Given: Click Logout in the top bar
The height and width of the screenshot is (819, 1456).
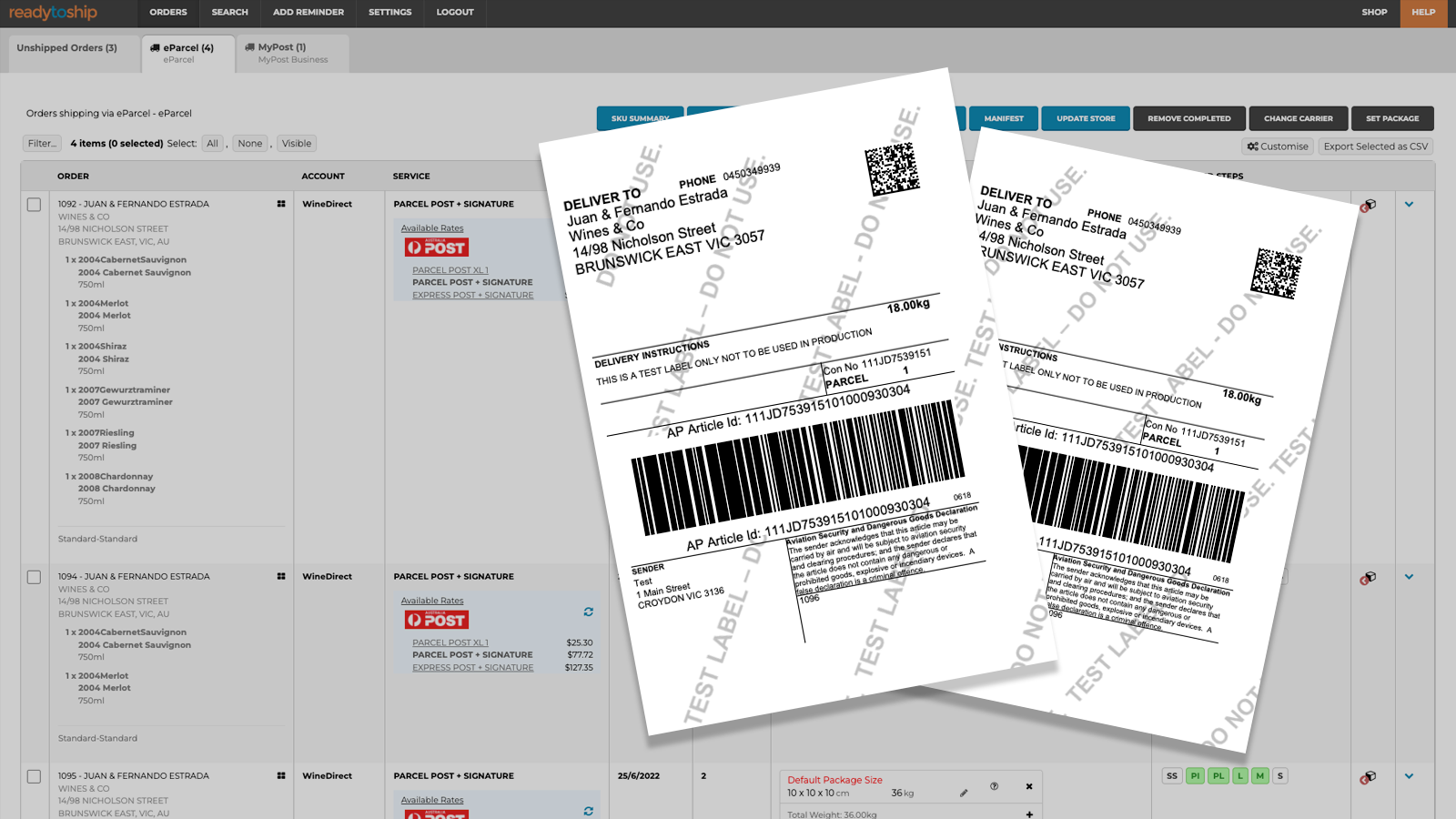Looking at the screenshot, I should [x=455, y=13].
